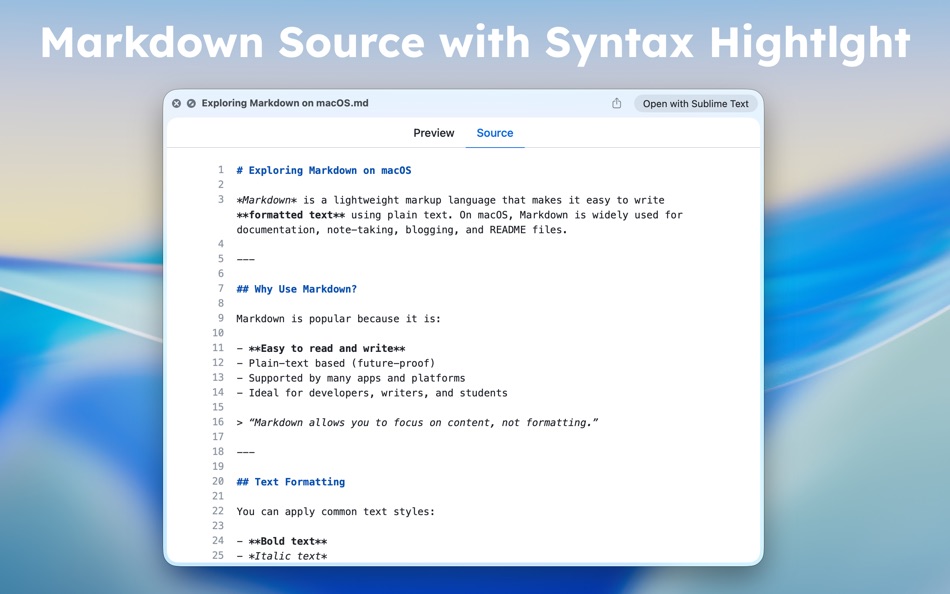Close the Quick Look preview window

coord(175,102)
